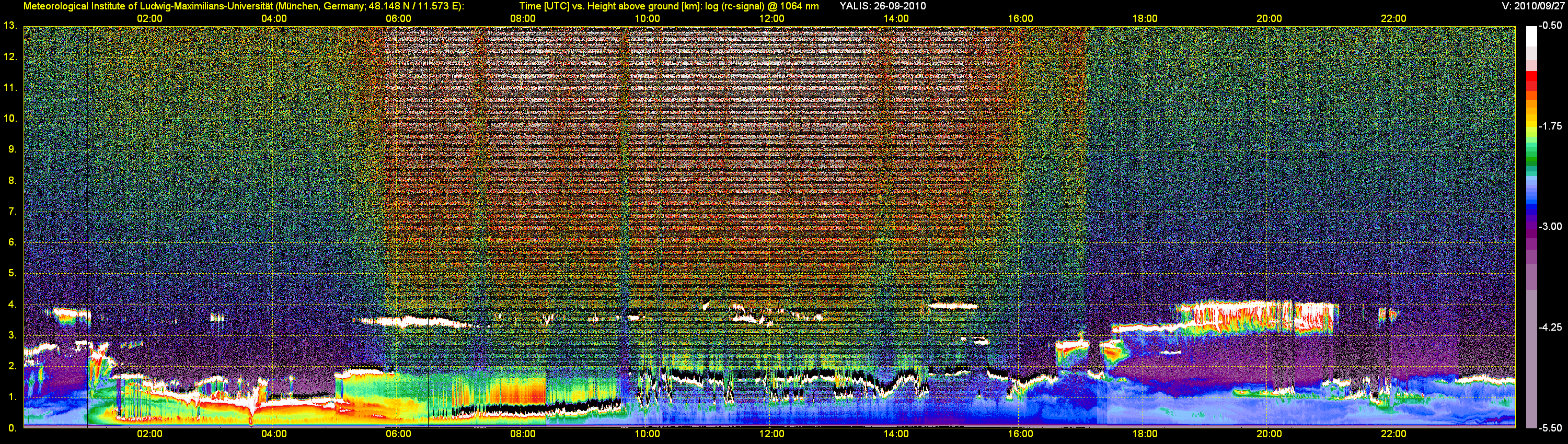Click the 14:00 label on the bottom time axis

(896, 434)
